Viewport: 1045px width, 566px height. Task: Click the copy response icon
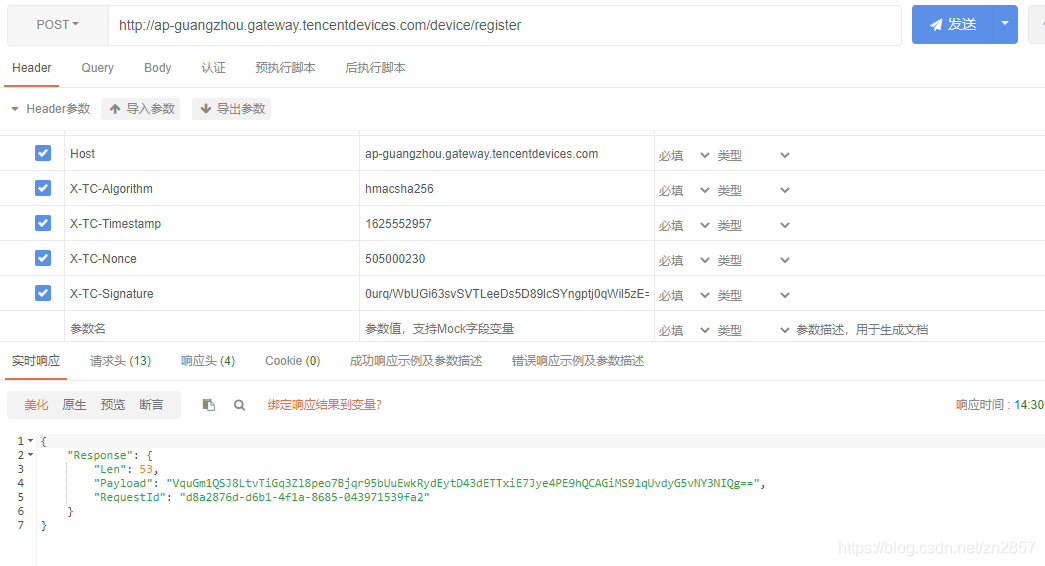209,405
